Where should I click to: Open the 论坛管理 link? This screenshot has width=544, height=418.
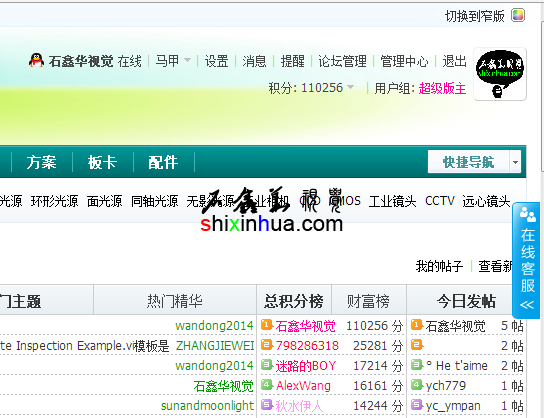(x=342, y=61)
